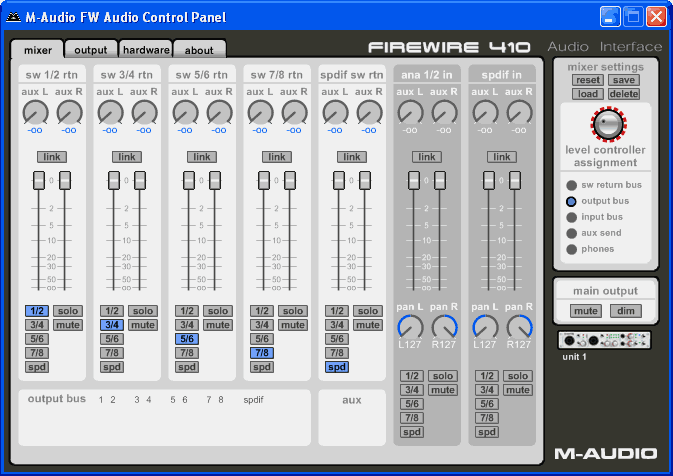Click the pan L knob on ana 1/2 in
This screenshot has height=476, width=673.
click(x=410, y=327)
